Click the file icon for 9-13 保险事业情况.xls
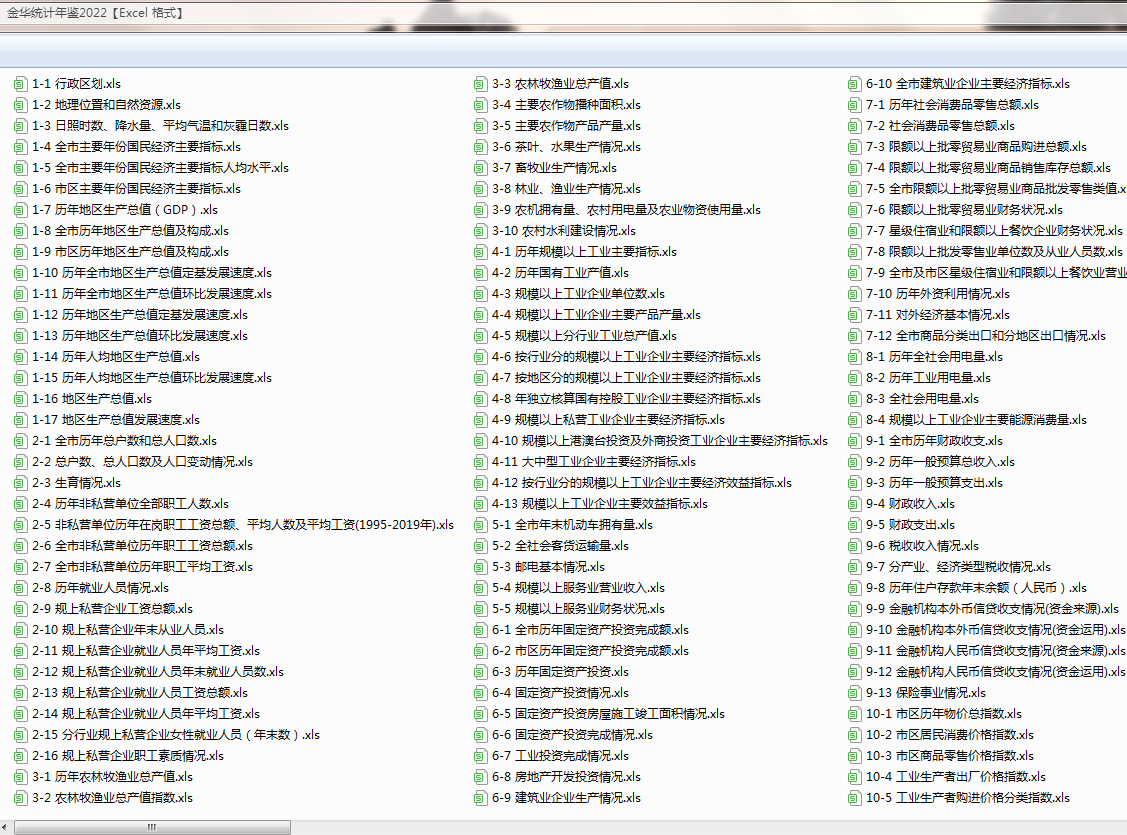 click(x=854, y=693)
